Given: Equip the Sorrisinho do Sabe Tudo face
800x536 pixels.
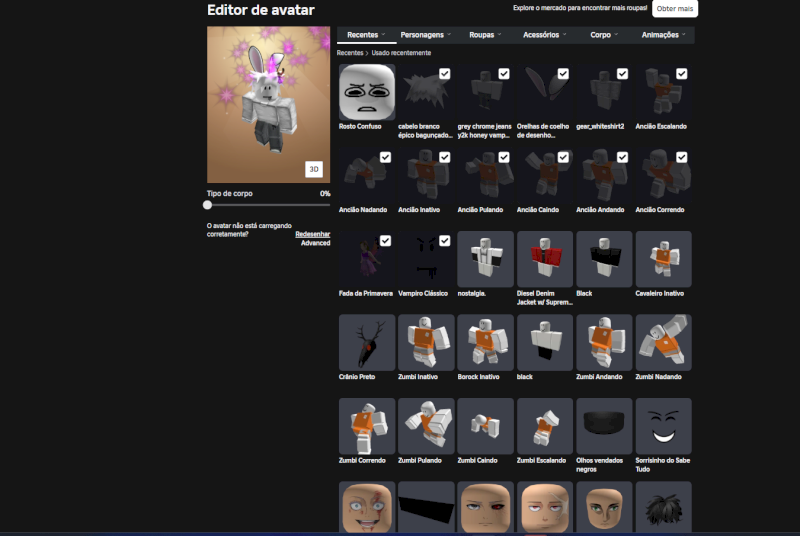Looking at the screenshot, I should [663, 426].
